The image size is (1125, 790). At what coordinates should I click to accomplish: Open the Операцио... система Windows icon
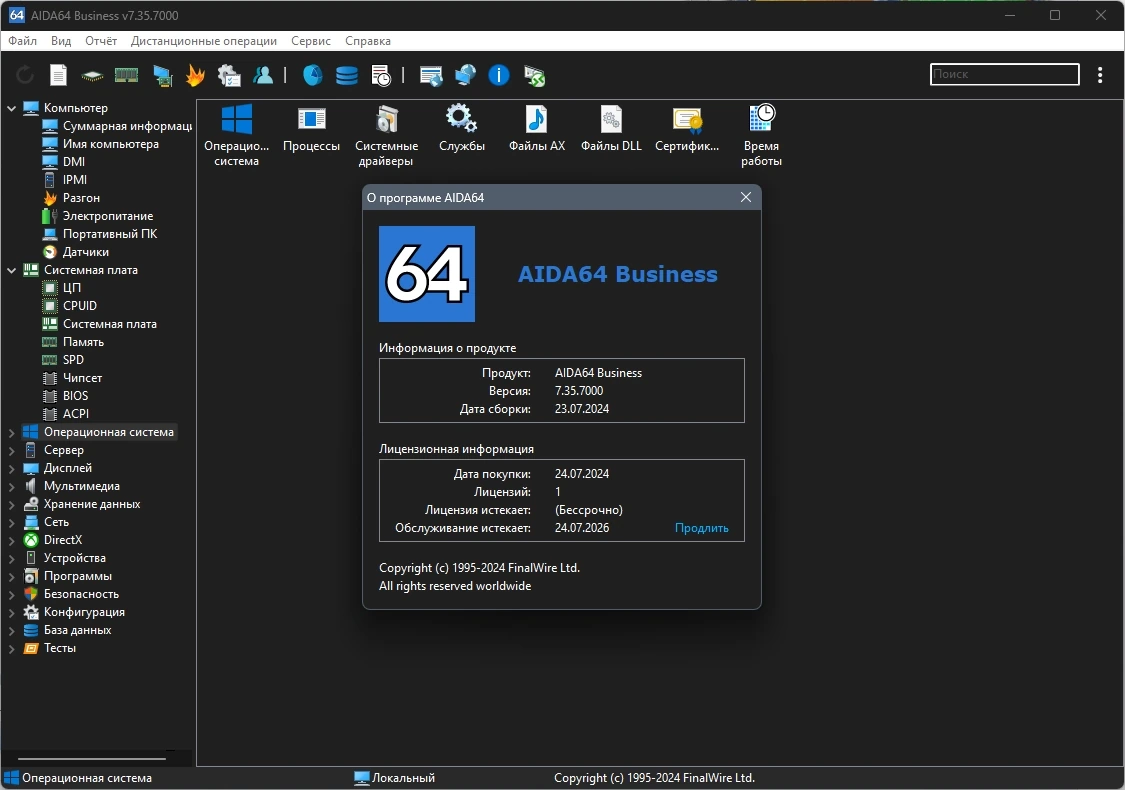click(236, 135)
